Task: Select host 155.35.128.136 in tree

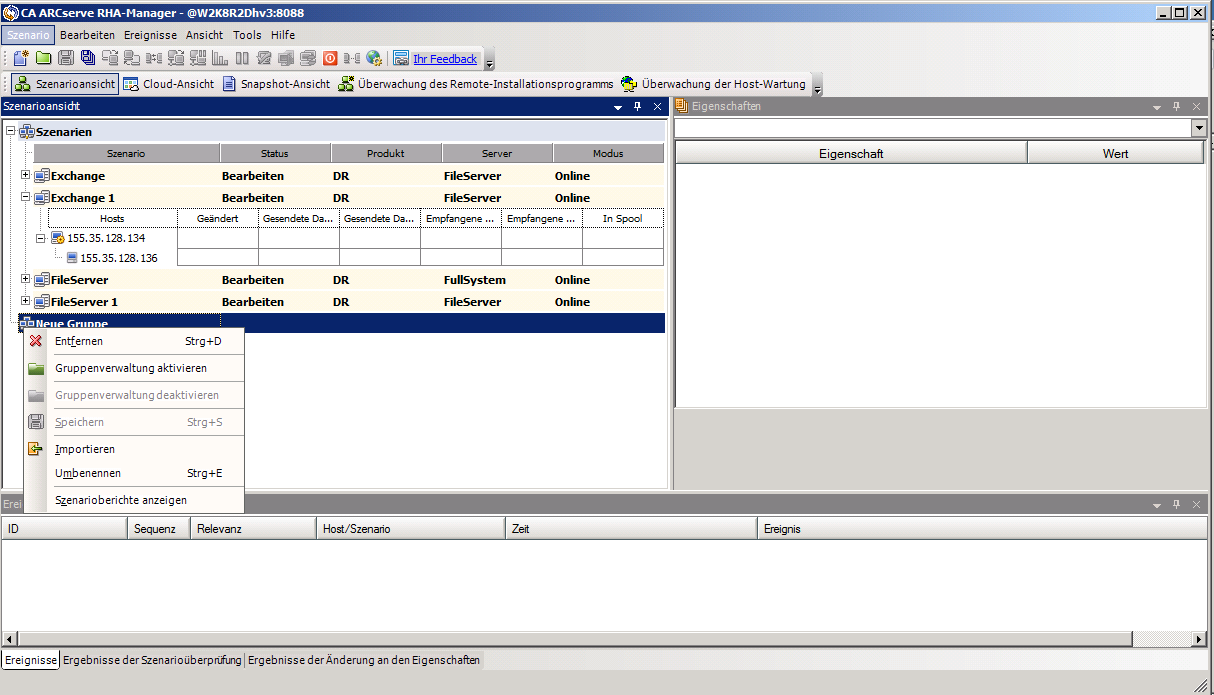Action: pyautogui.click(x=118, y=258)
